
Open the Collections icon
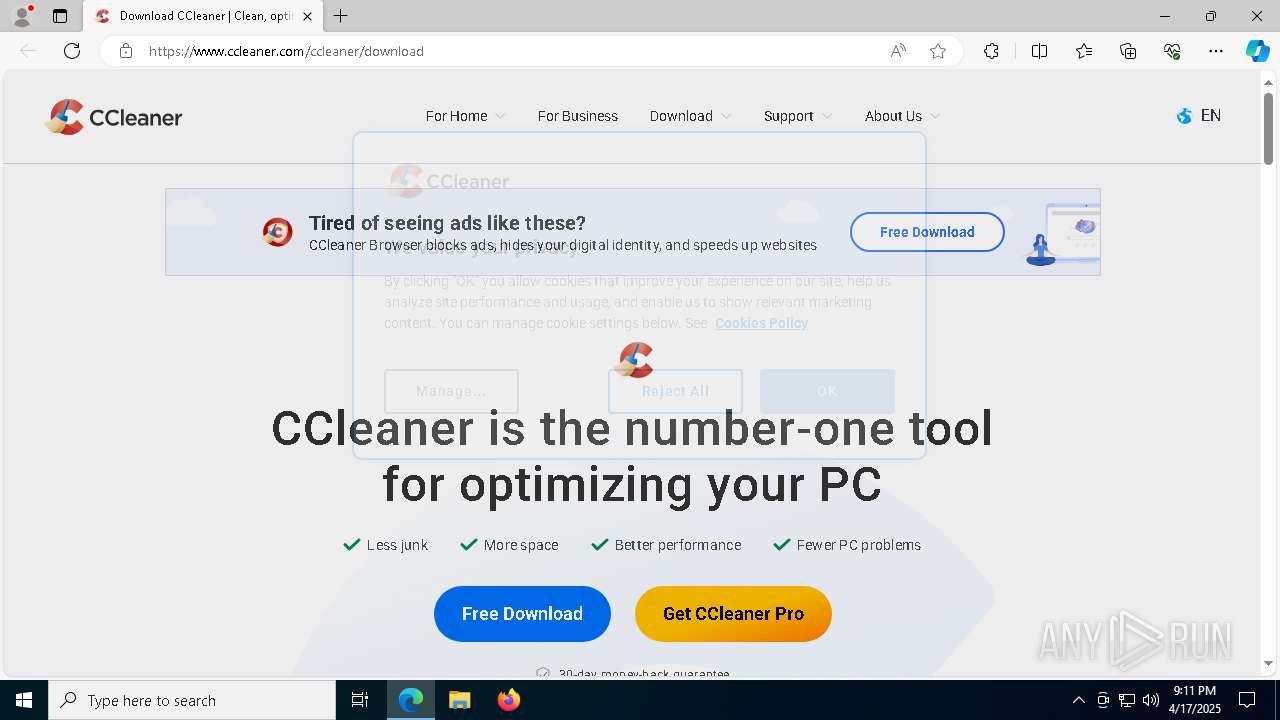[x=1128, y=51]
